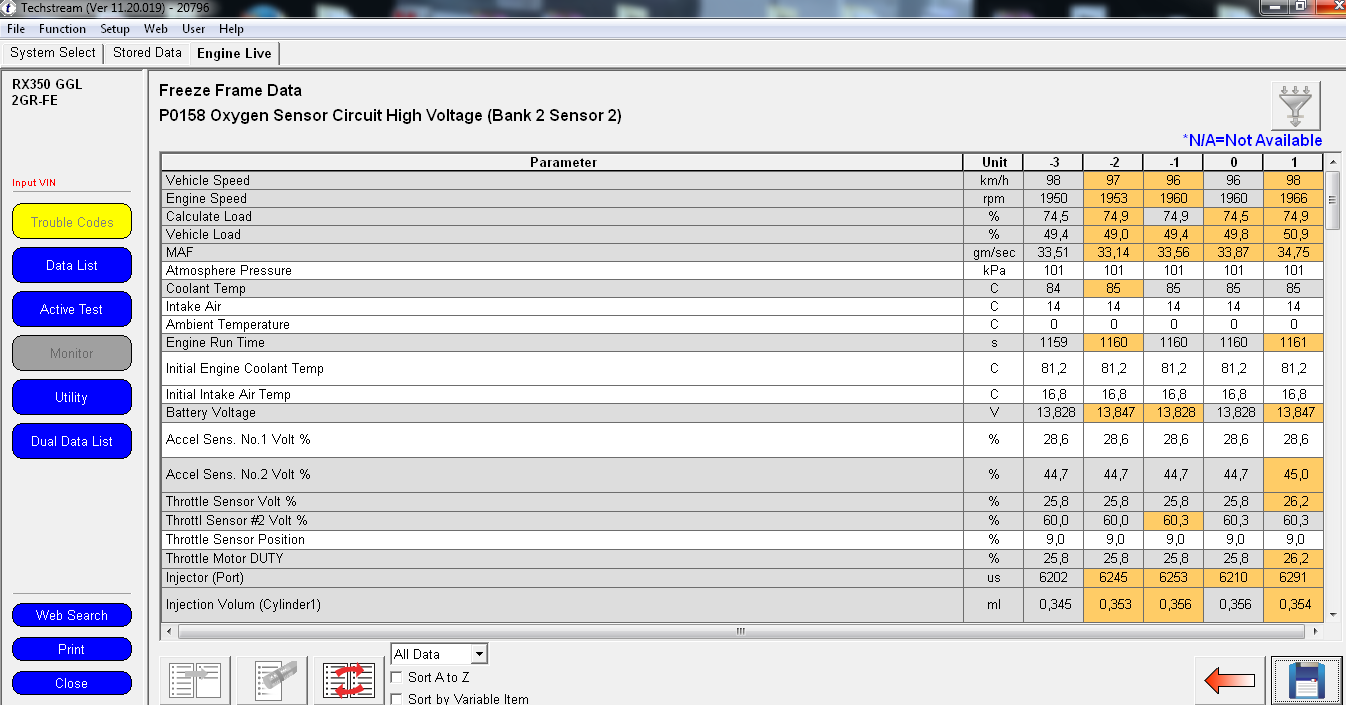Click the list with gray arrow icon
This screenshot has height=705, width=1346.
click(x=195, y=681)
